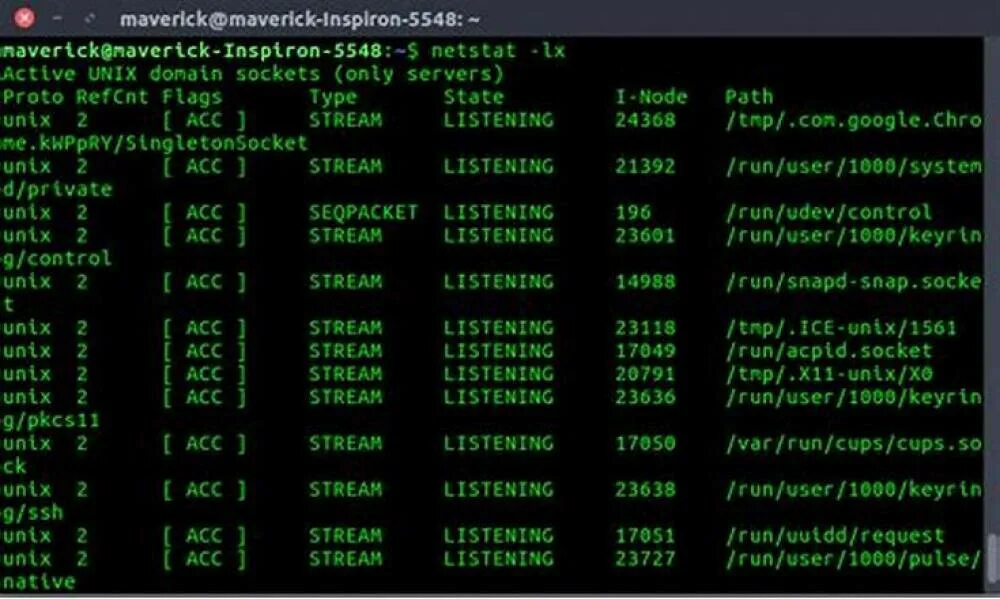This screenshot has width=1000, height=599.
Task: Click I-Node value 23118
Action: [x=645, y=328]
